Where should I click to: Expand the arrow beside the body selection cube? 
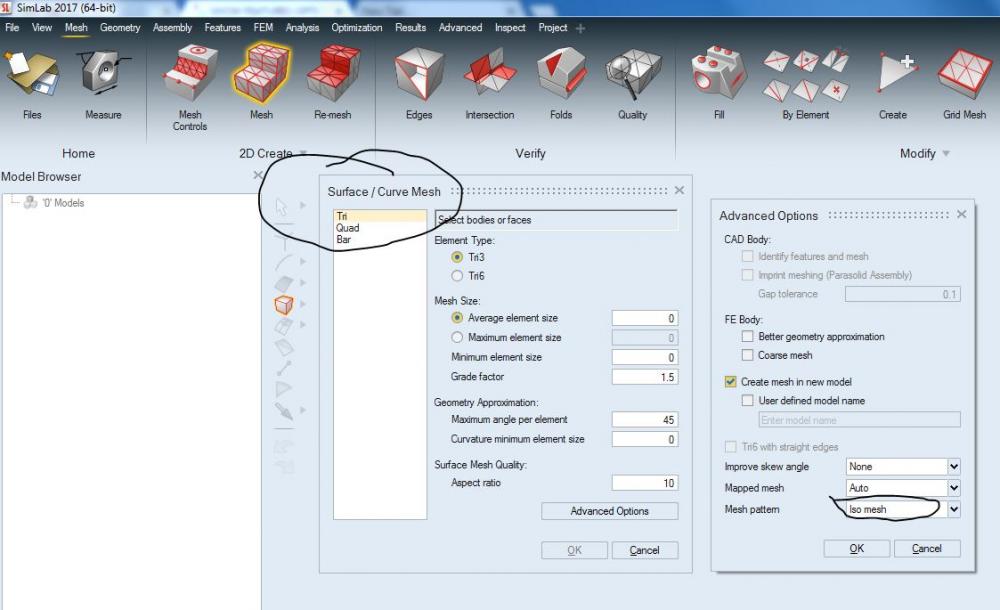(303, 304)
